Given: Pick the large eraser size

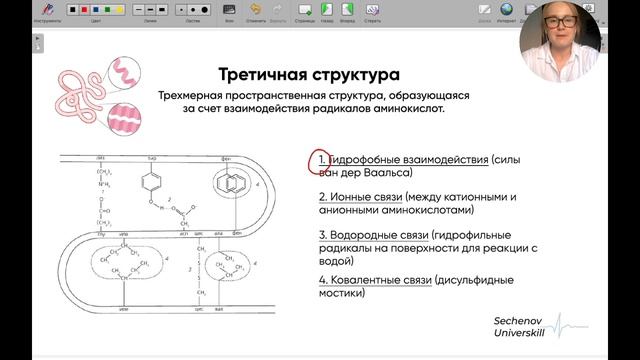Looking at the screenshot, I should click(204, 10).
